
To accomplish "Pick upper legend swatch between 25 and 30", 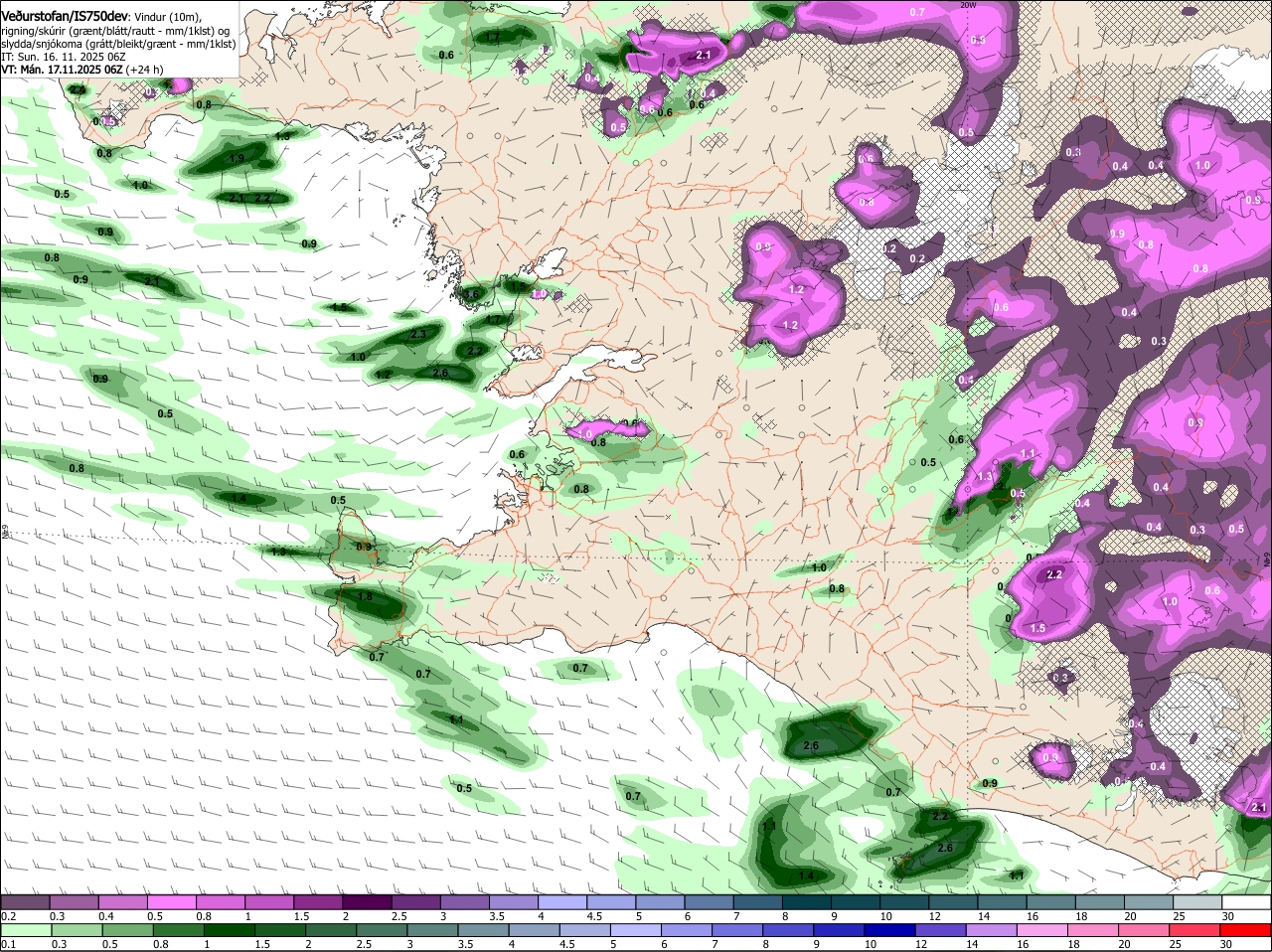I will pos(1197,900).
